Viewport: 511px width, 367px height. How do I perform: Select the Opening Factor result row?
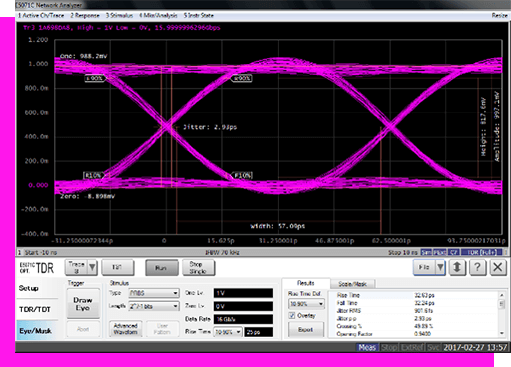pyautogui.click(x=413, y=334)
